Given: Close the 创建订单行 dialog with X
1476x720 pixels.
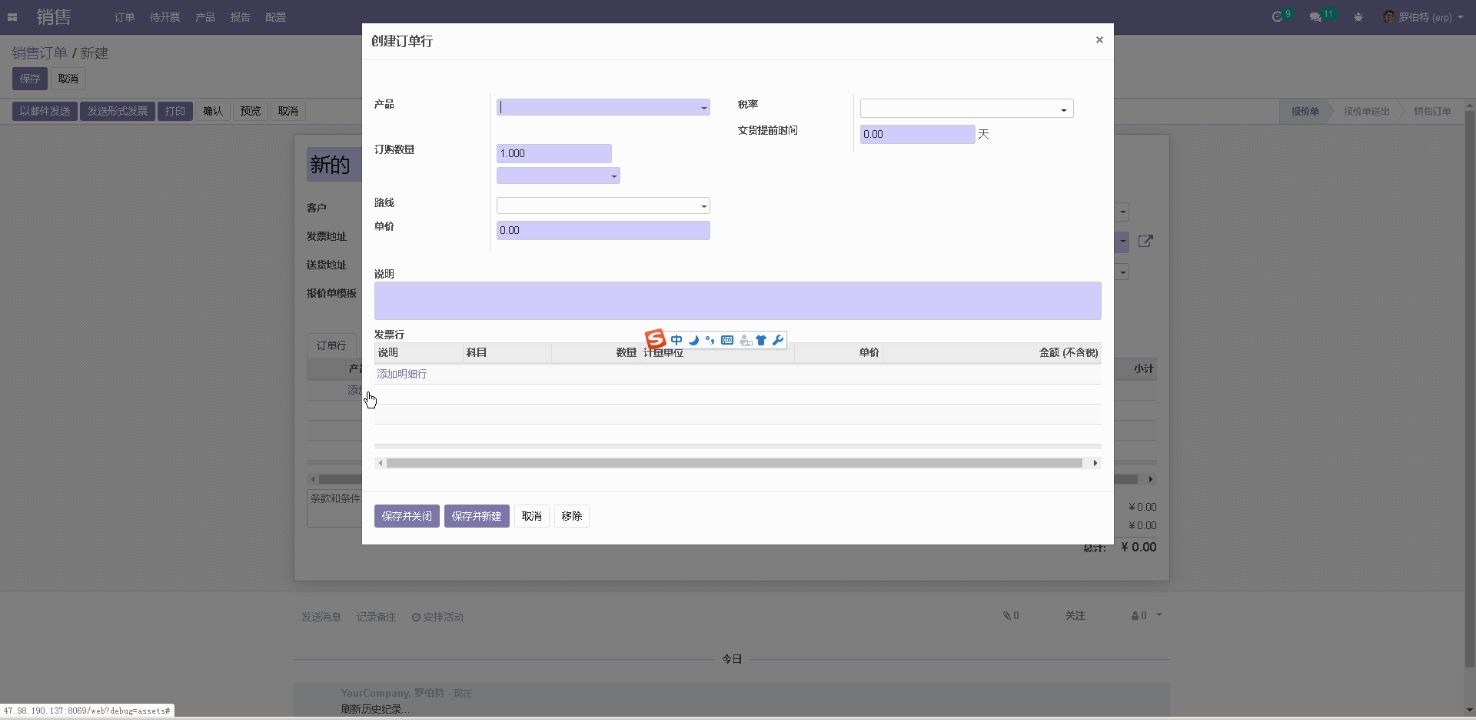Looking at the screenshot, I should click(x=1099, y=40).
